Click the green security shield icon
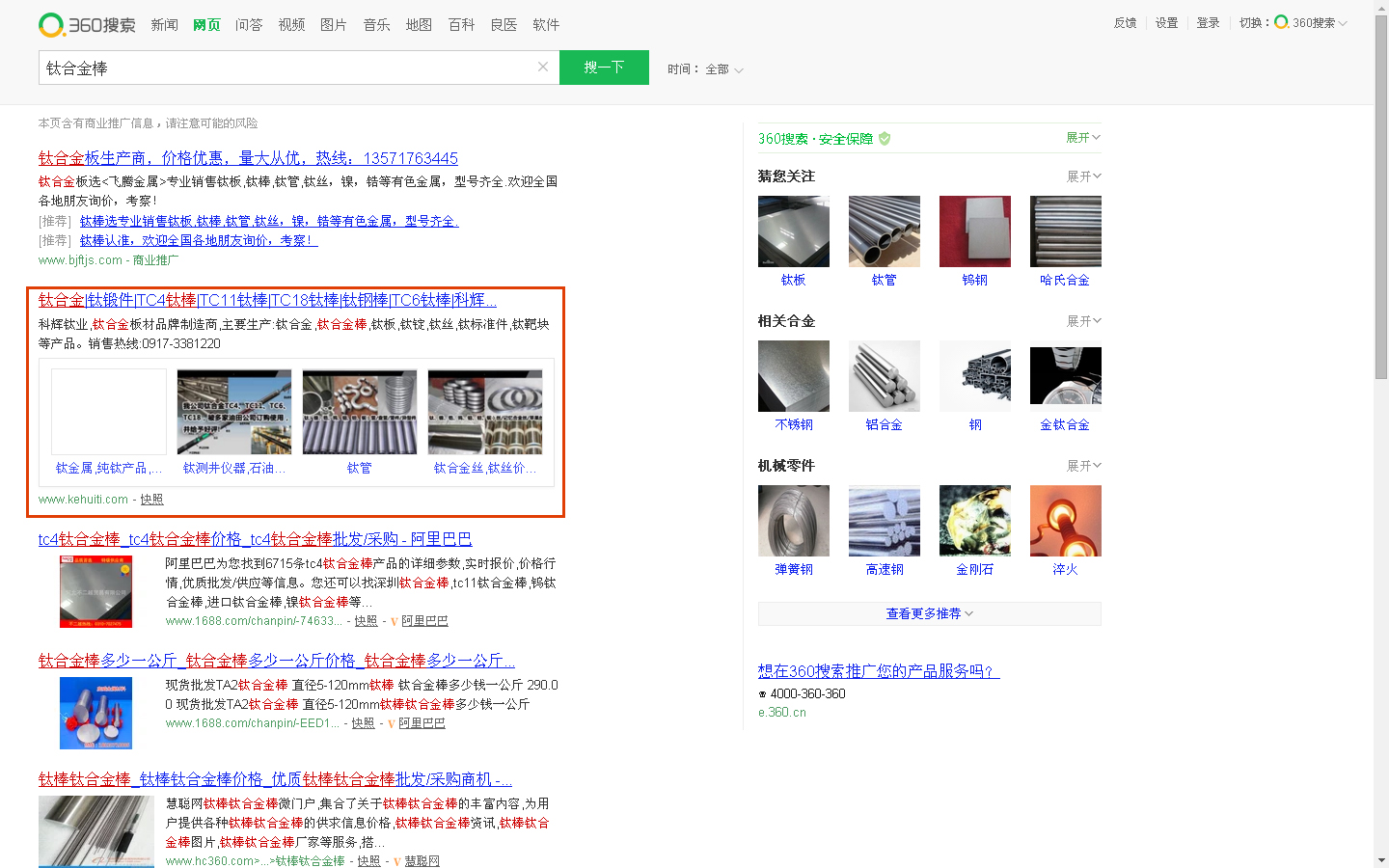 pos(885,139)
